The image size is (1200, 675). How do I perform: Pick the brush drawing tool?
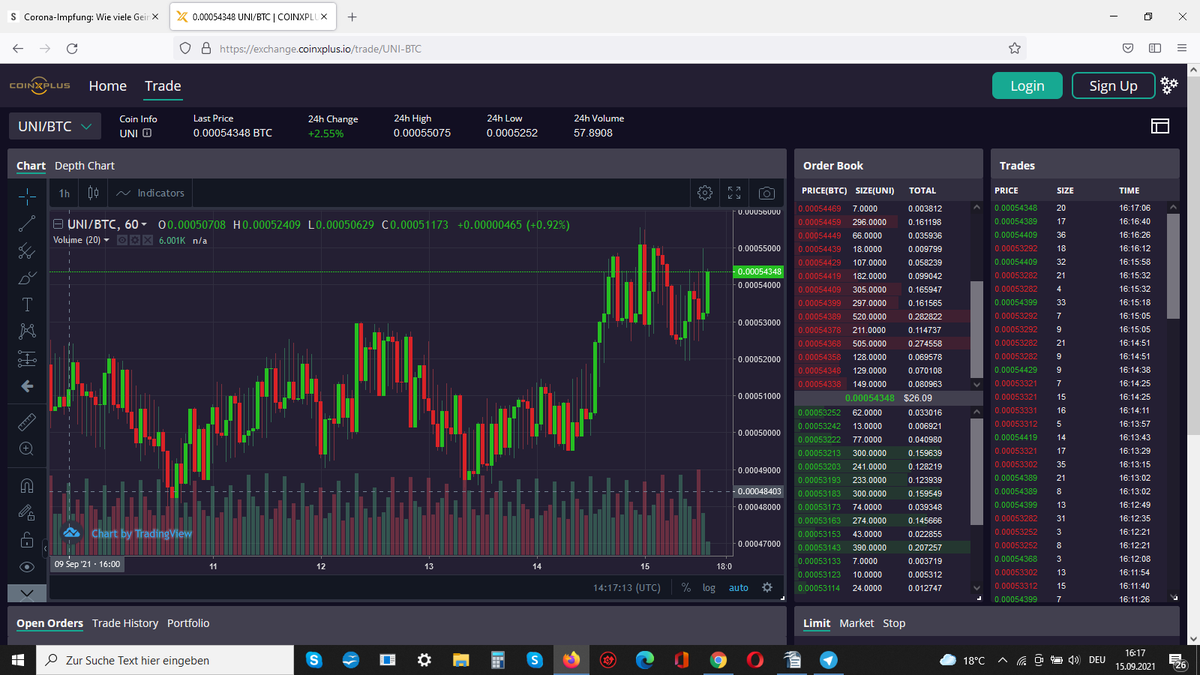click(28, 276)
